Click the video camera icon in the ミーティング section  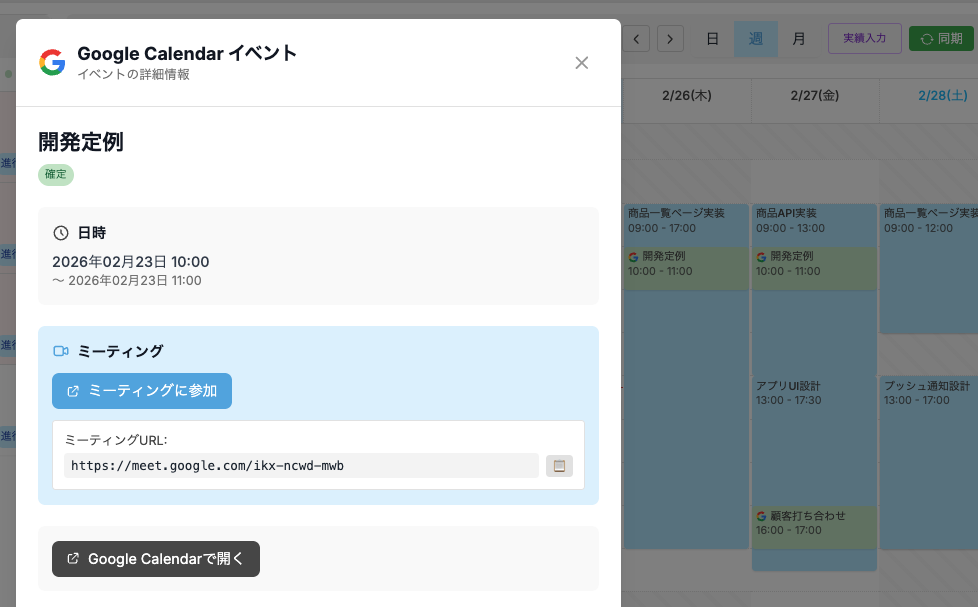(61, 350)
